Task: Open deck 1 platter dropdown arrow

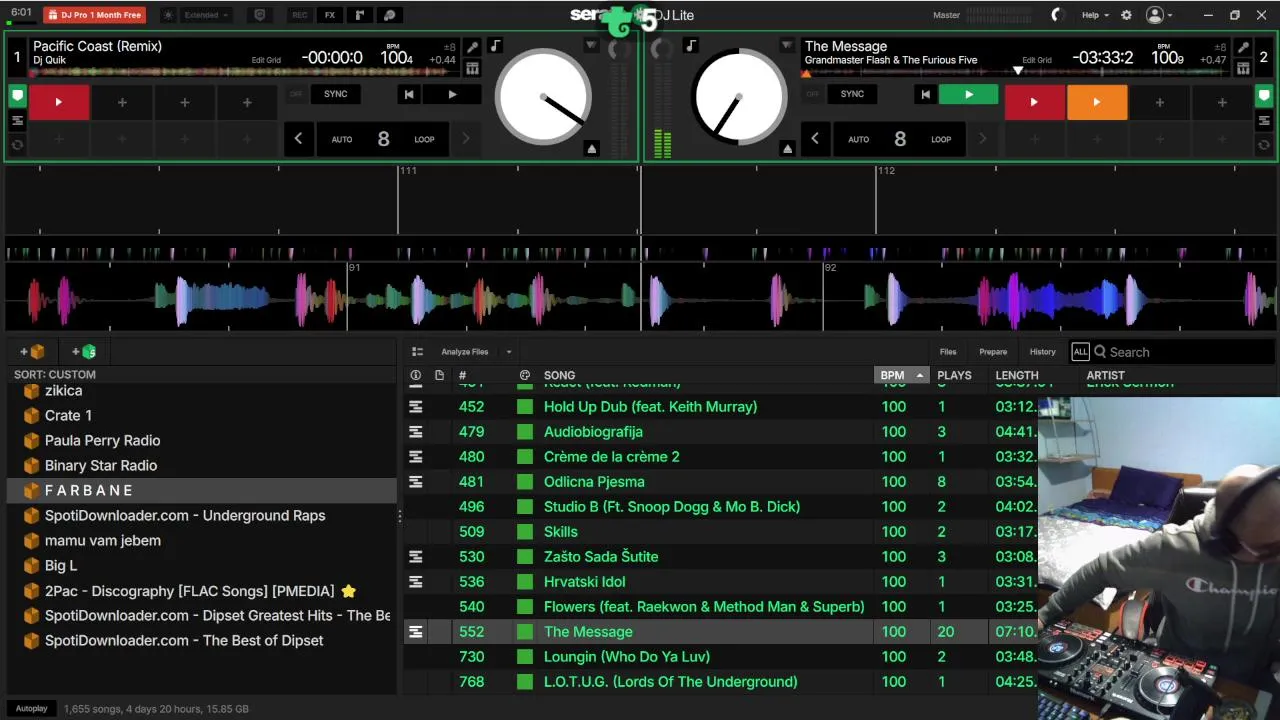Action: [591, 46]
